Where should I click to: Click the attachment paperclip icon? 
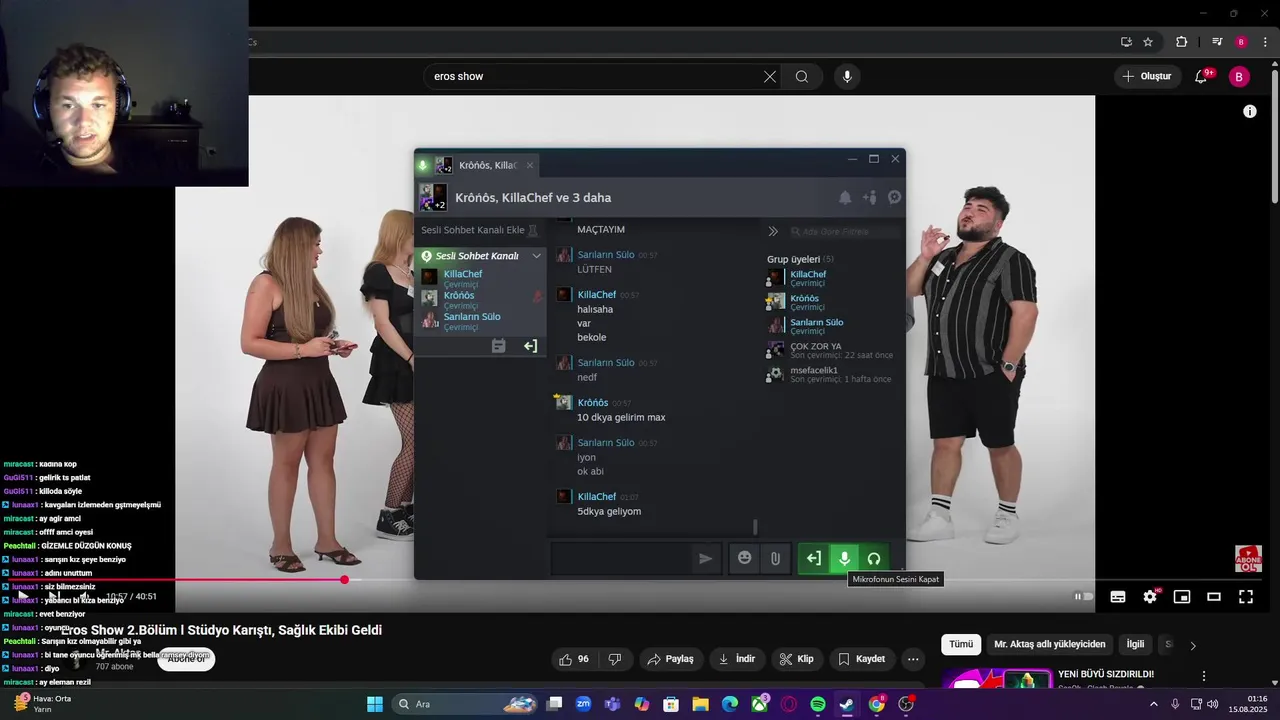coord(775,558)
